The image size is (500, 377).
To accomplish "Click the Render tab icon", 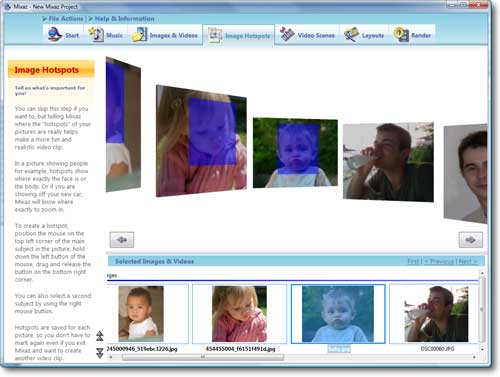I will [401, 34].
